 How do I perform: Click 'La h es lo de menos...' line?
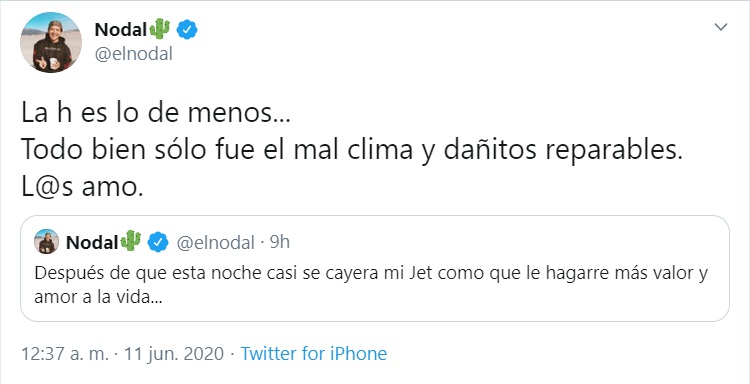pos(155,115)
